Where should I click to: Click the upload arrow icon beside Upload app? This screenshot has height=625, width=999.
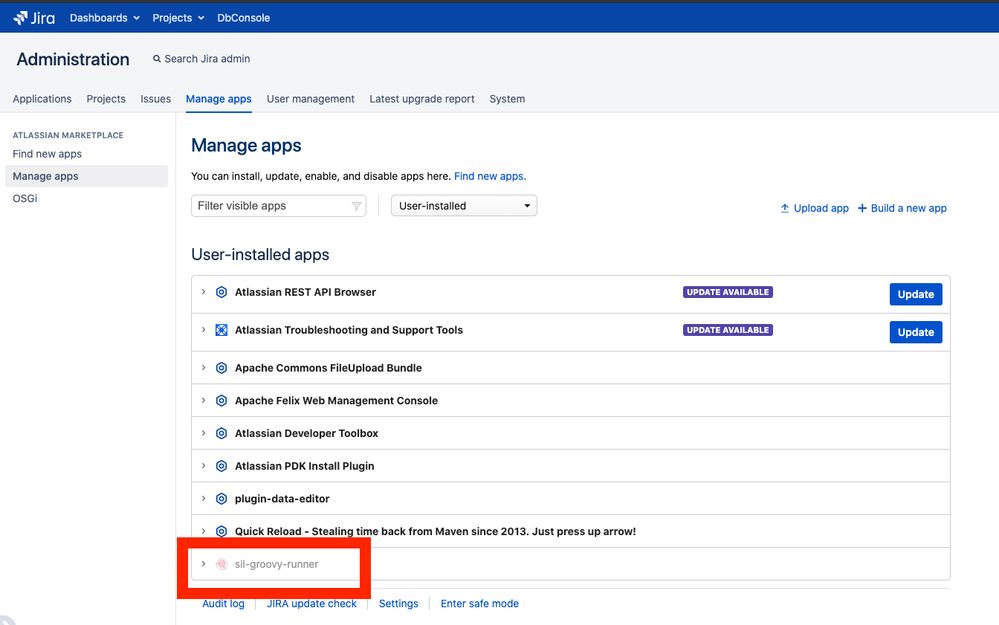(x=784, y=208)
